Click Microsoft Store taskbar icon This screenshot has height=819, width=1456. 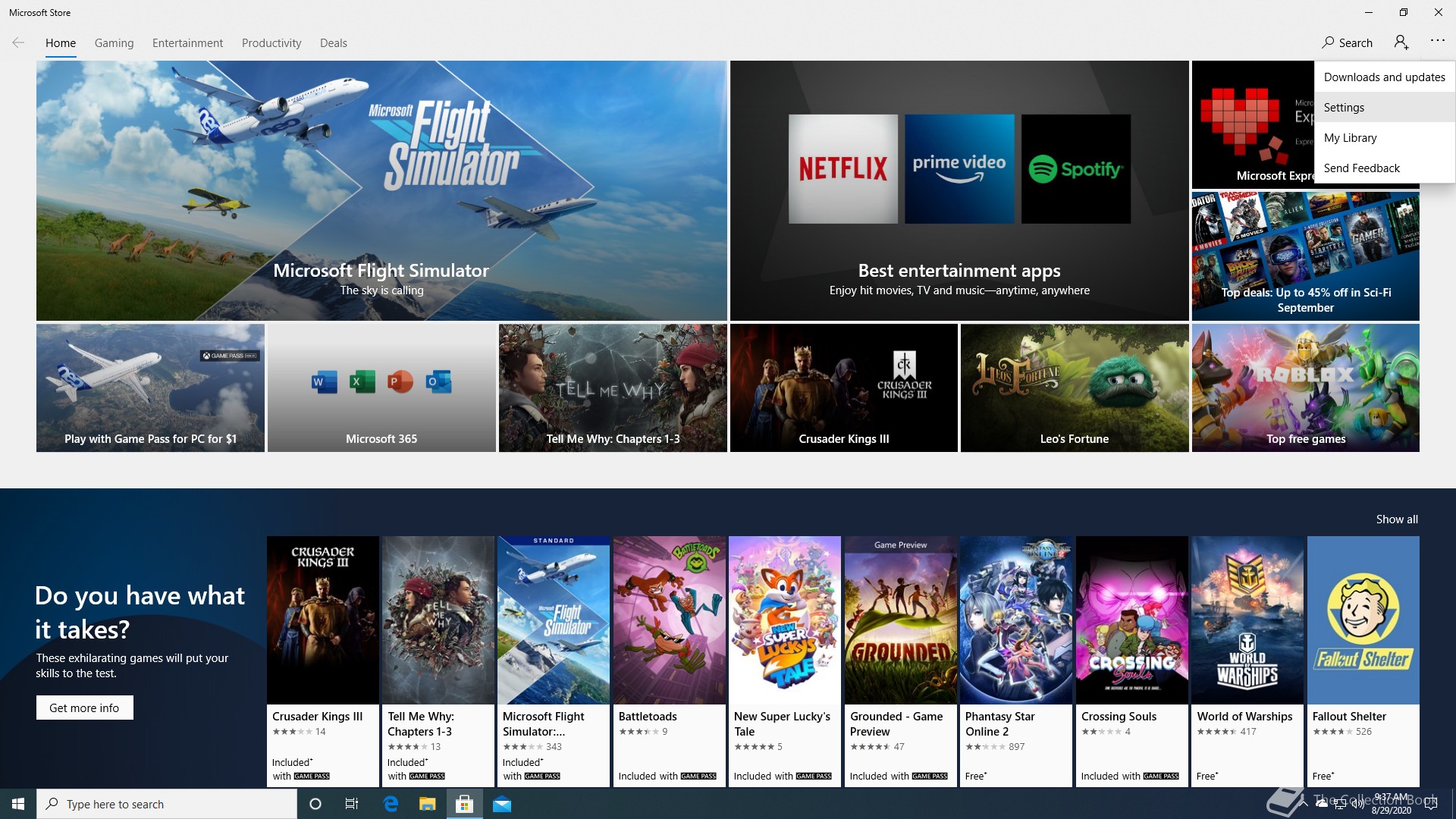tap(464, 804)
